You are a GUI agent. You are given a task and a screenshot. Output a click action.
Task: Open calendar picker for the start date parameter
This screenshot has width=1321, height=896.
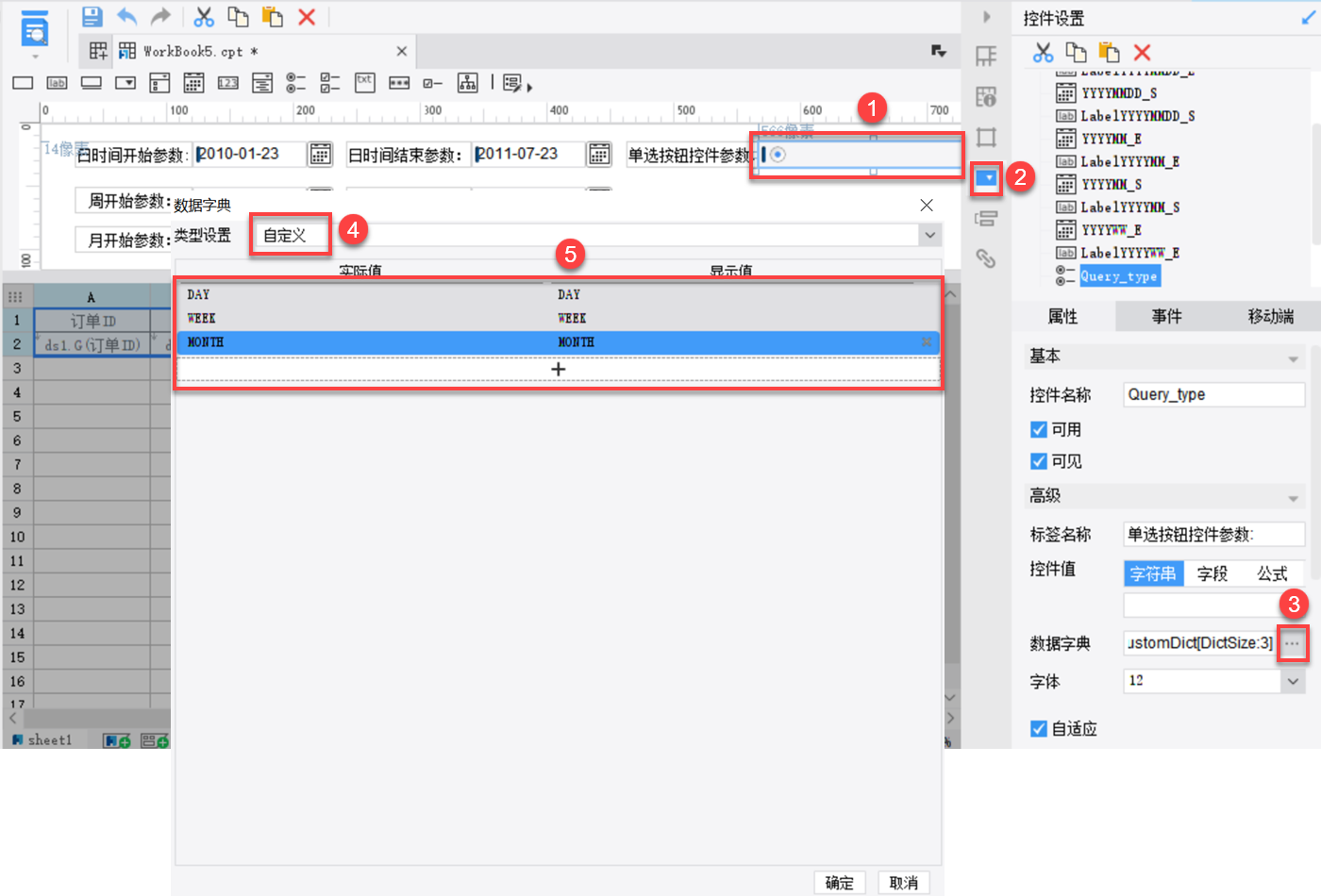pos(321,154)
